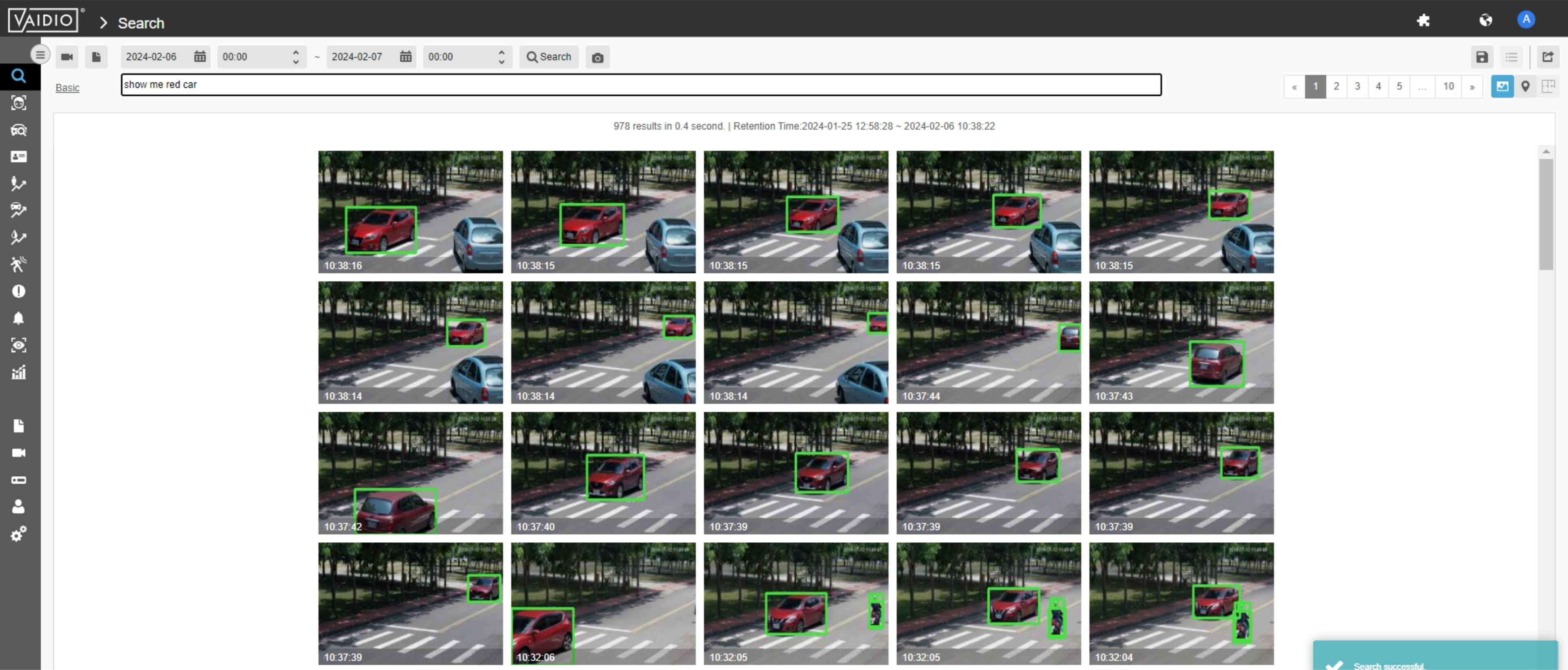Click the Basic search mode link
Image resolution: width=1568 pixels, height=670 pixels.
[x=67, y=88]
